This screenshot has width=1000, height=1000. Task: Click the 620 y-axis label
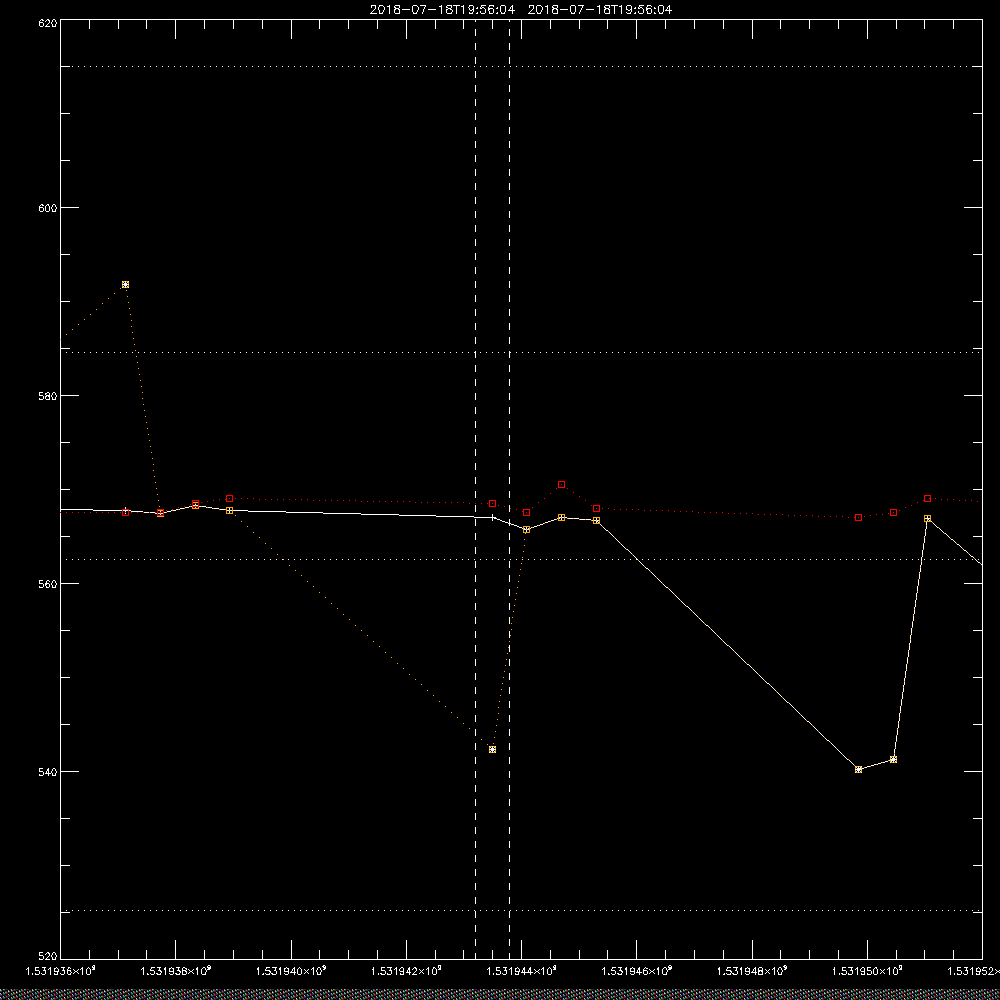(48, 22)
